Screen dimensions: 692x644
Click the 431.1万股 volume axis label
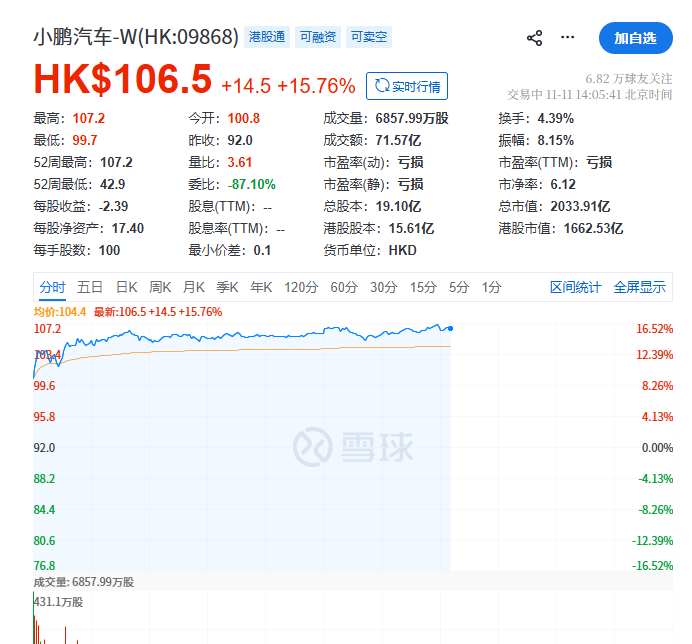pos(58,602)
